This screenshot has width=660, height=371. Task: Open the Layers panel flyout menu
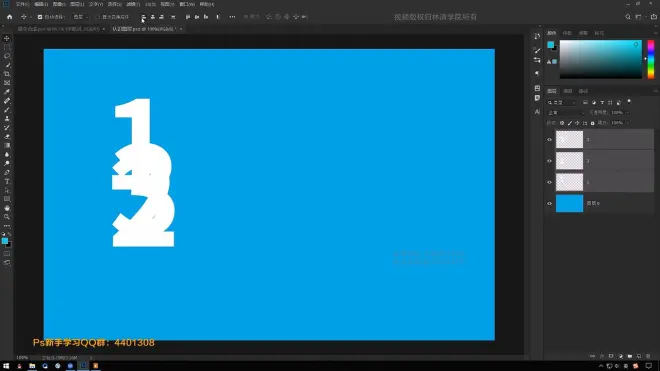pyautogui.click(x=655, y=91)
